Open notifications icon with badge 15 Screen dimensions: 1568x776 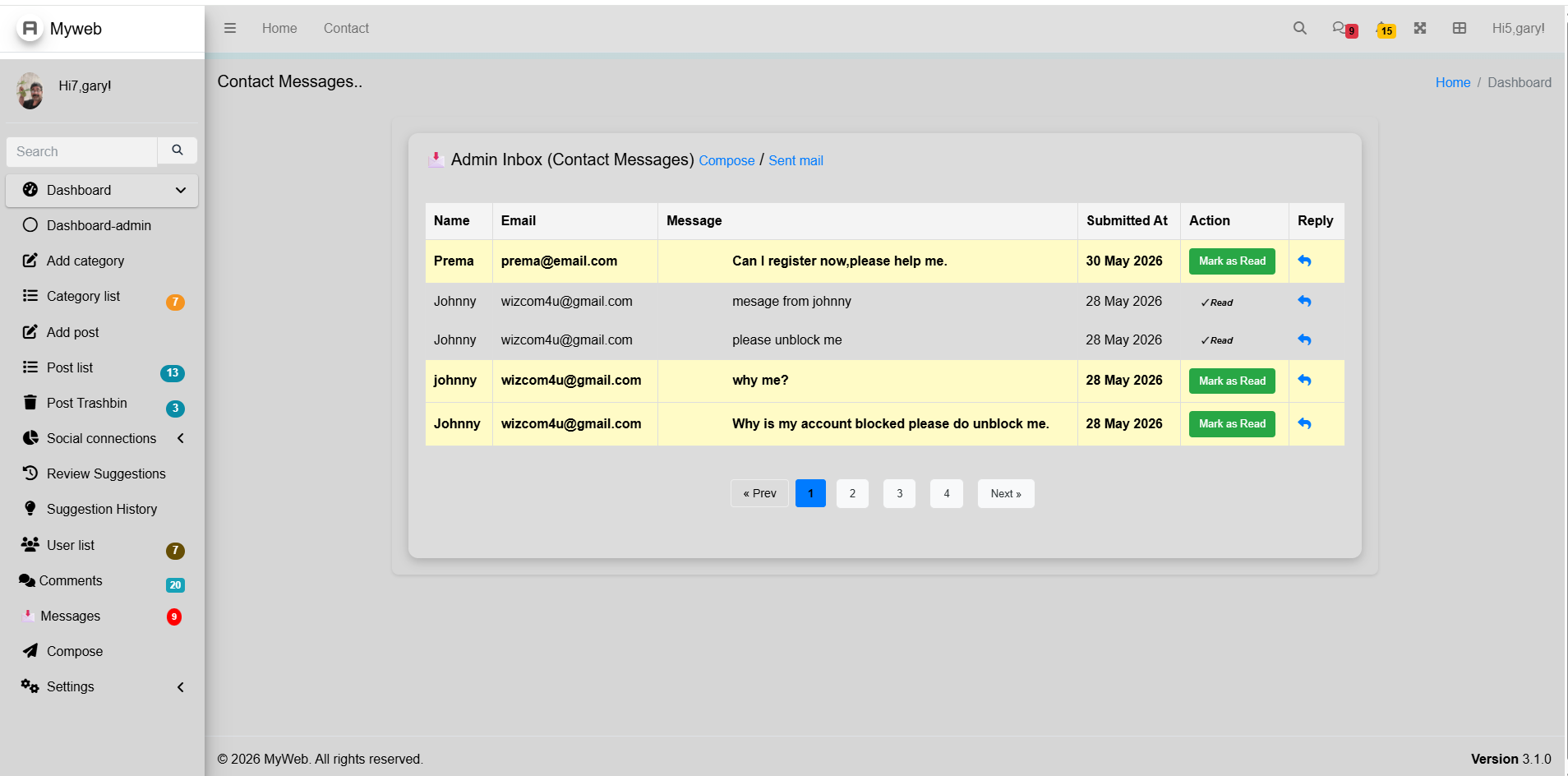[x=1386, y=29]
